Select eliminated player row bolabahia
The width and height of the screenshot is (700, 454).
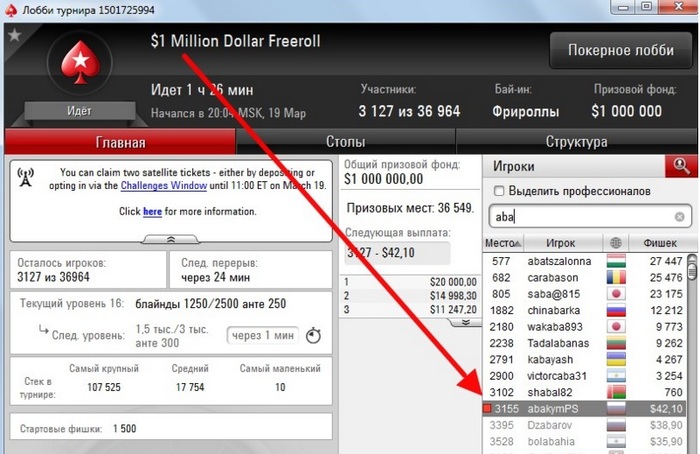point(585,442)
